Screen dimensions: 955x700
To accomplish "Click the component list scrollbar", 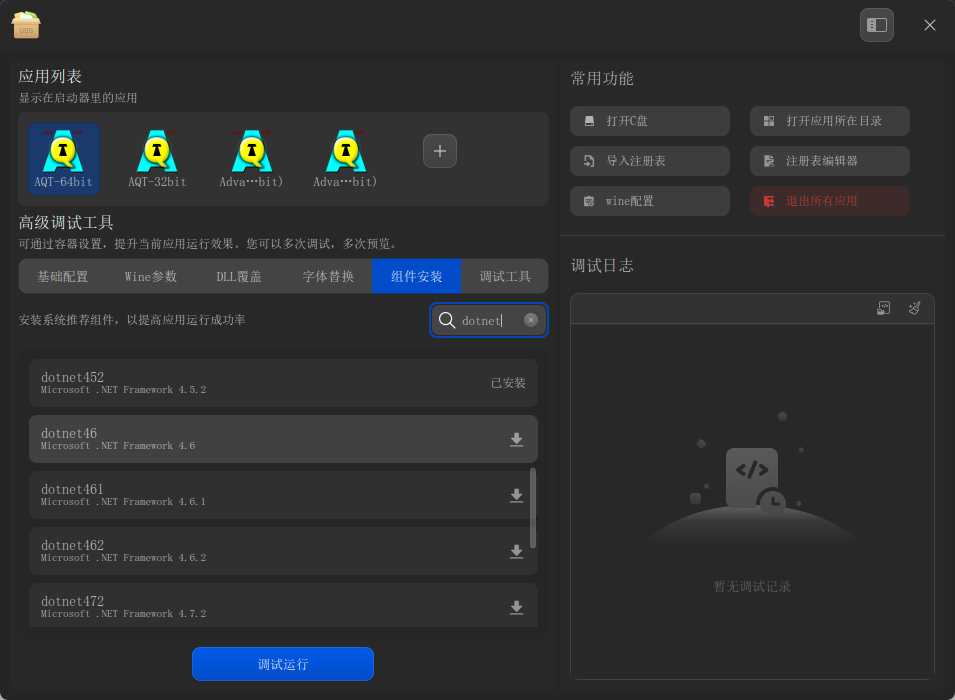I will tap(533, 508).
